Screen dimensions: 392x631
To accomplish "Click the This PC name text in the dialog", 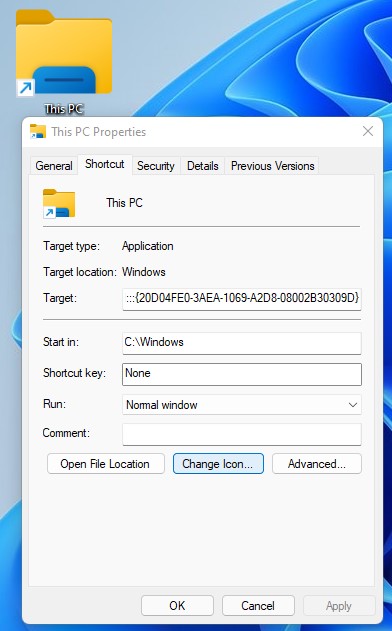I will pos(124,203).
